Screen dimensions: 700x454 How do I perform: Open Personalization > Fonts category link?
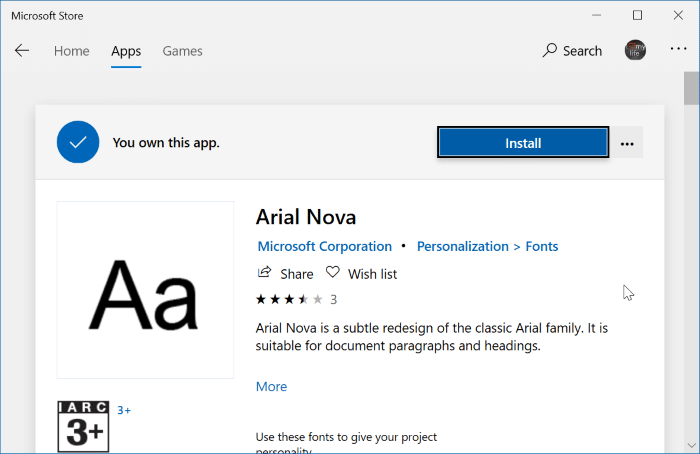[x=488, y=246]
